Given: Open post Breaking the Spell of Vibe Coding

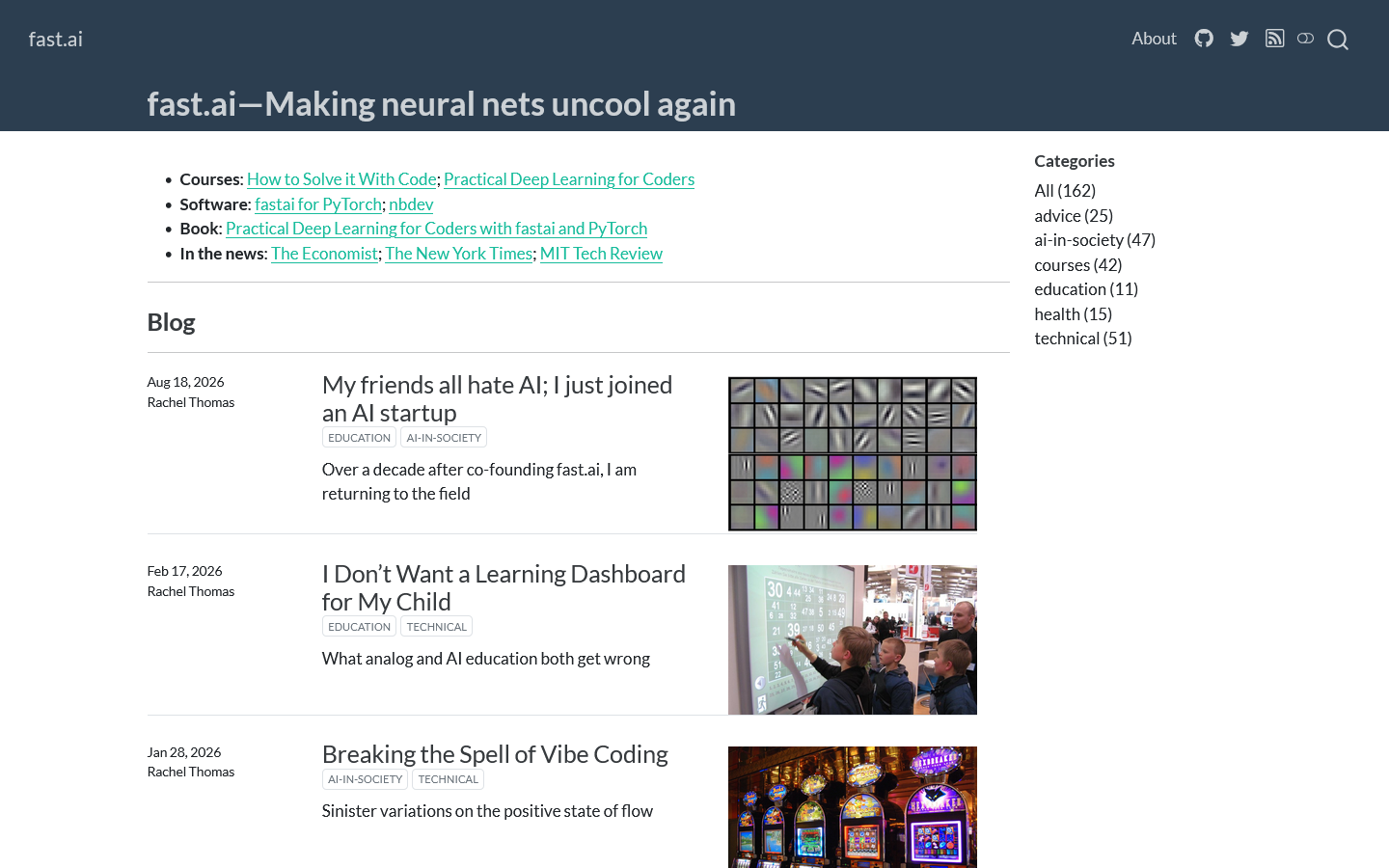Looking at the screenshot, I should pyautogui.click(x=495, y=754).
